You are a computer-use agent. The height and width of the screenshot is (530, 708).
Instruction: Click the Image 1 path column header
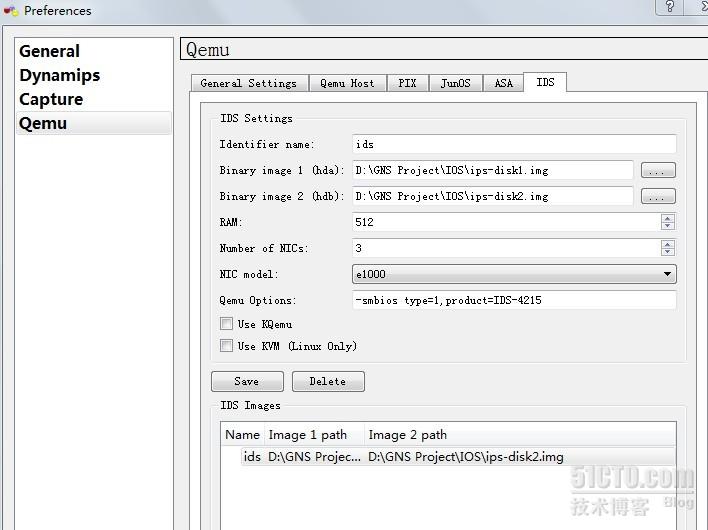click(314, 435)
